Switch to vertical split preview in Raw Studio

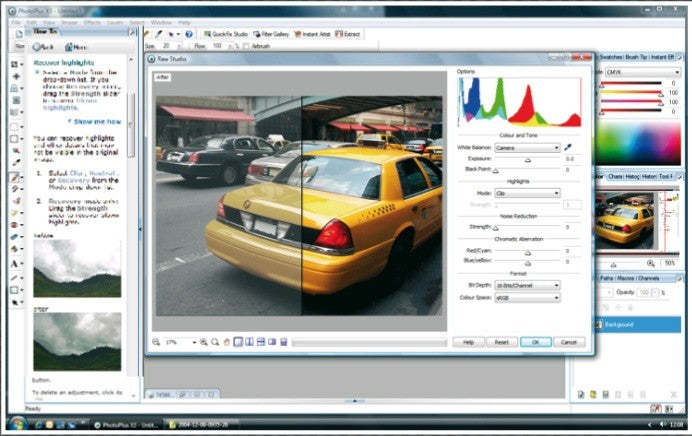pos(249,342)
